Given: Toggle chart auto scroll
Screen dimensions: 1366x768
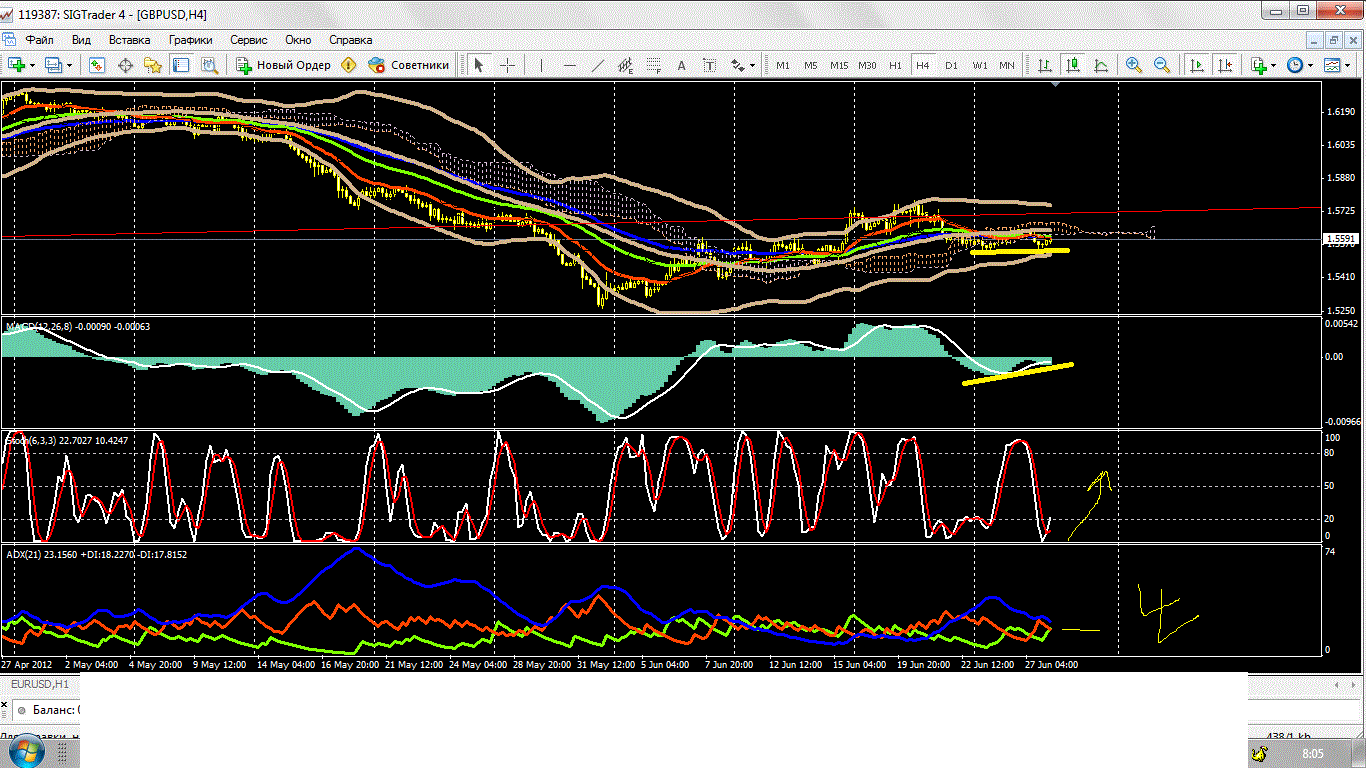Looking at the screenshot, I should (1196, 65).
